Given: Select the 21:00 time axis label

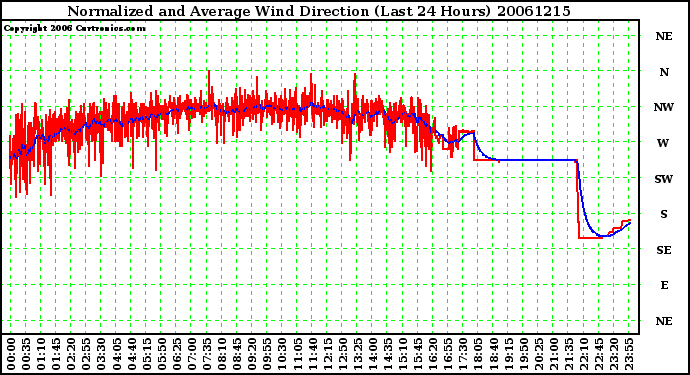Looking at the screenshot, I should point(554,354).
